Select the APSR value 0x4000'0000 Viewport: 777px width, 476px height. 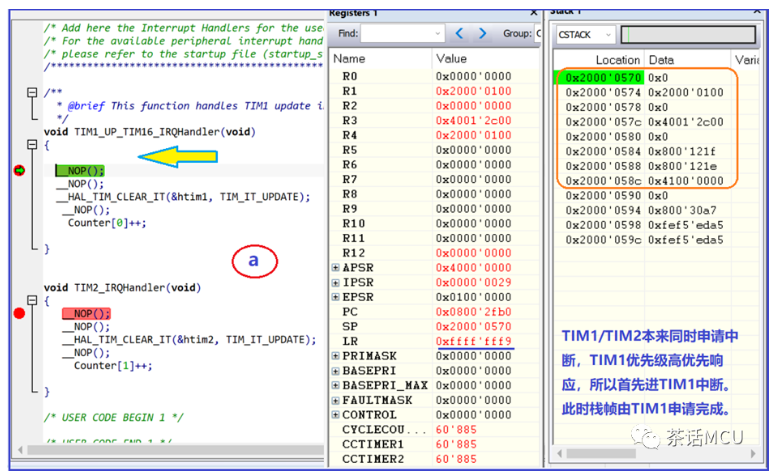pyautogui.click(x=473, y=268)
